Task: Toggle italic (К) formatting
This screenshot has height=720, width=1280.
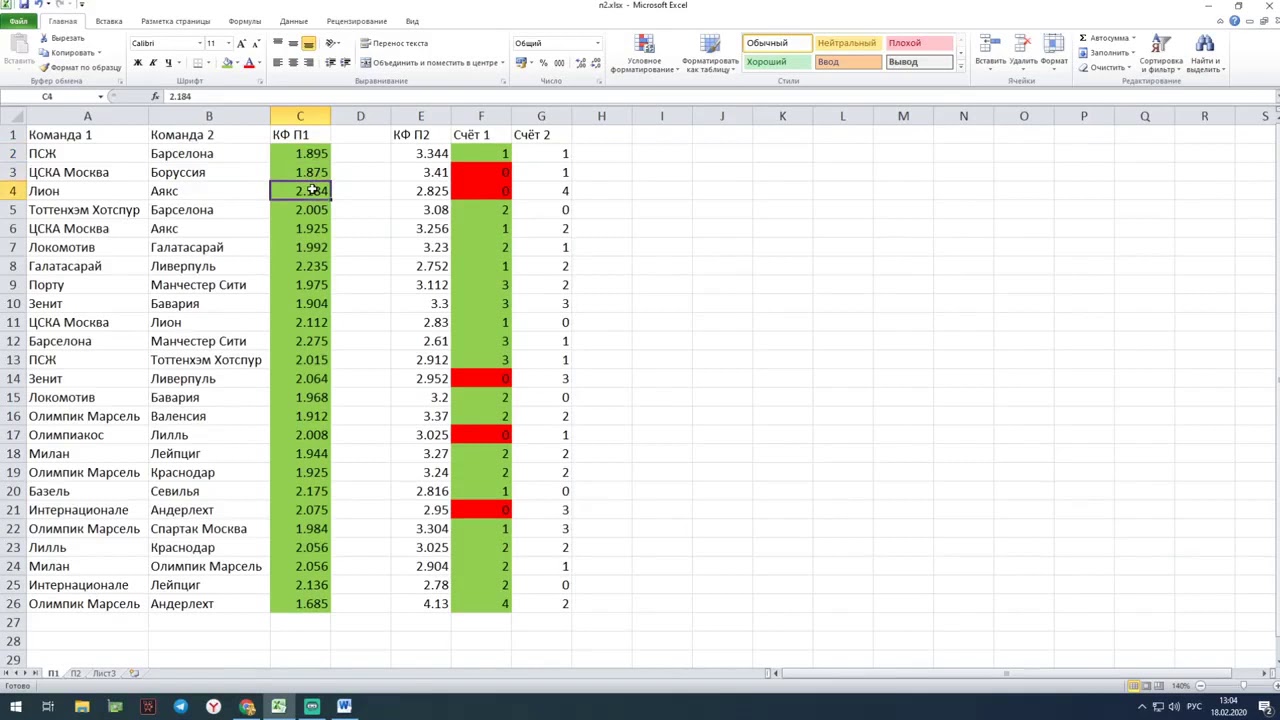Action: (x=153, y=63)
